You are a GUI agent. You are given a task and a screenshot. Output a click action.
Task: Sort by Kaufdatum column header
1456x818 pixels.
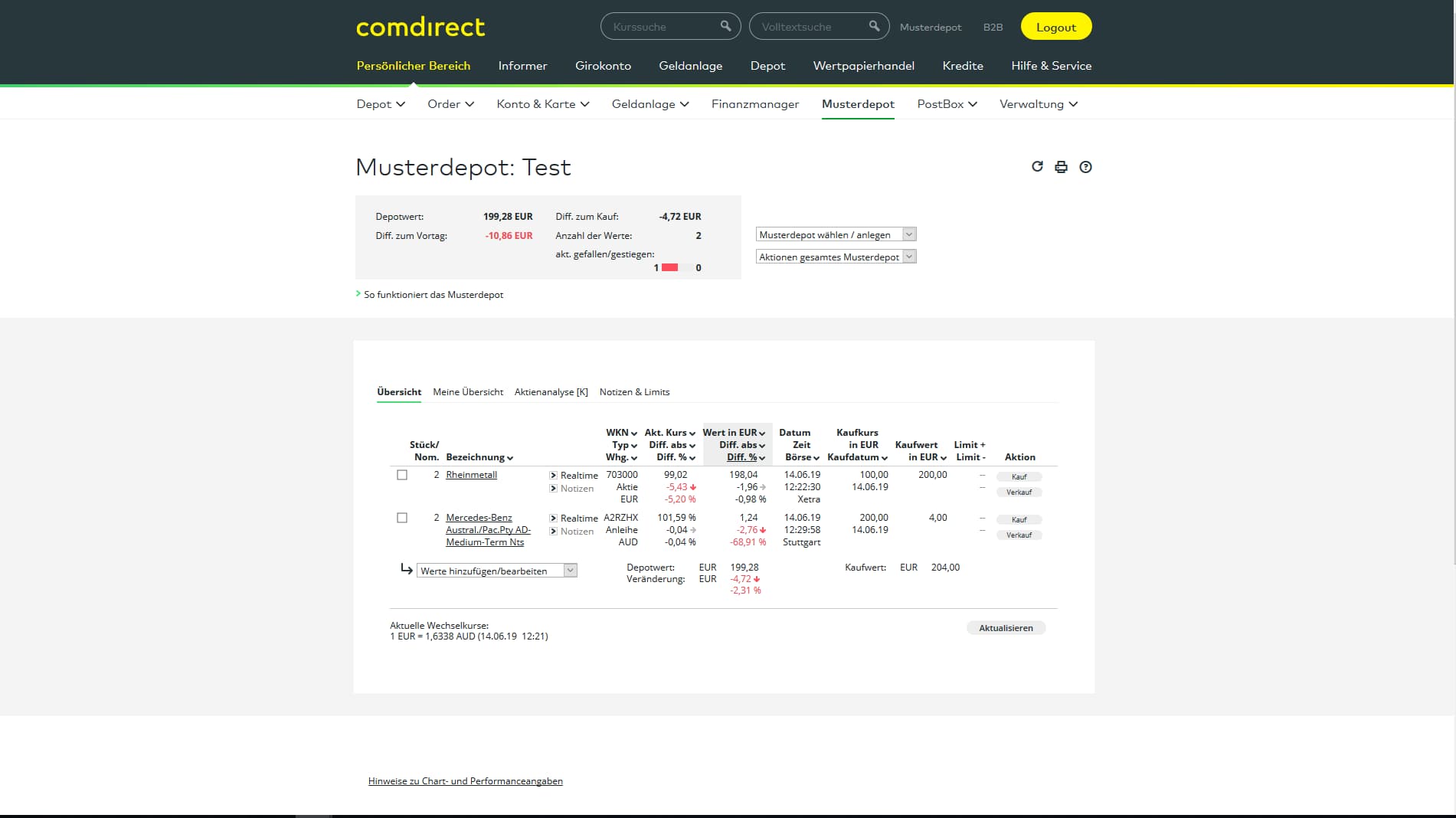point(857,457)
